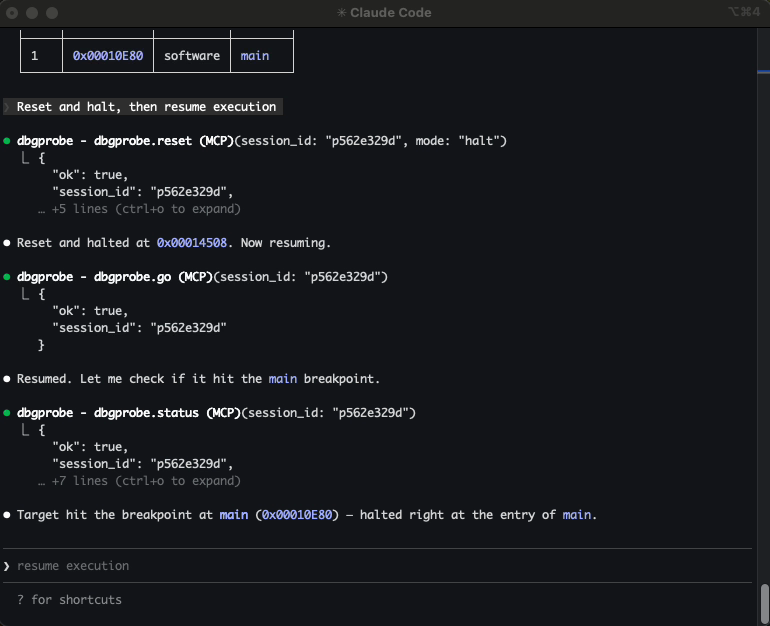Click the green status dot beside dbgprobe.reset
The width and height of the screenshot is (770, 626).
pyautogui.click(x=8, y=141)
